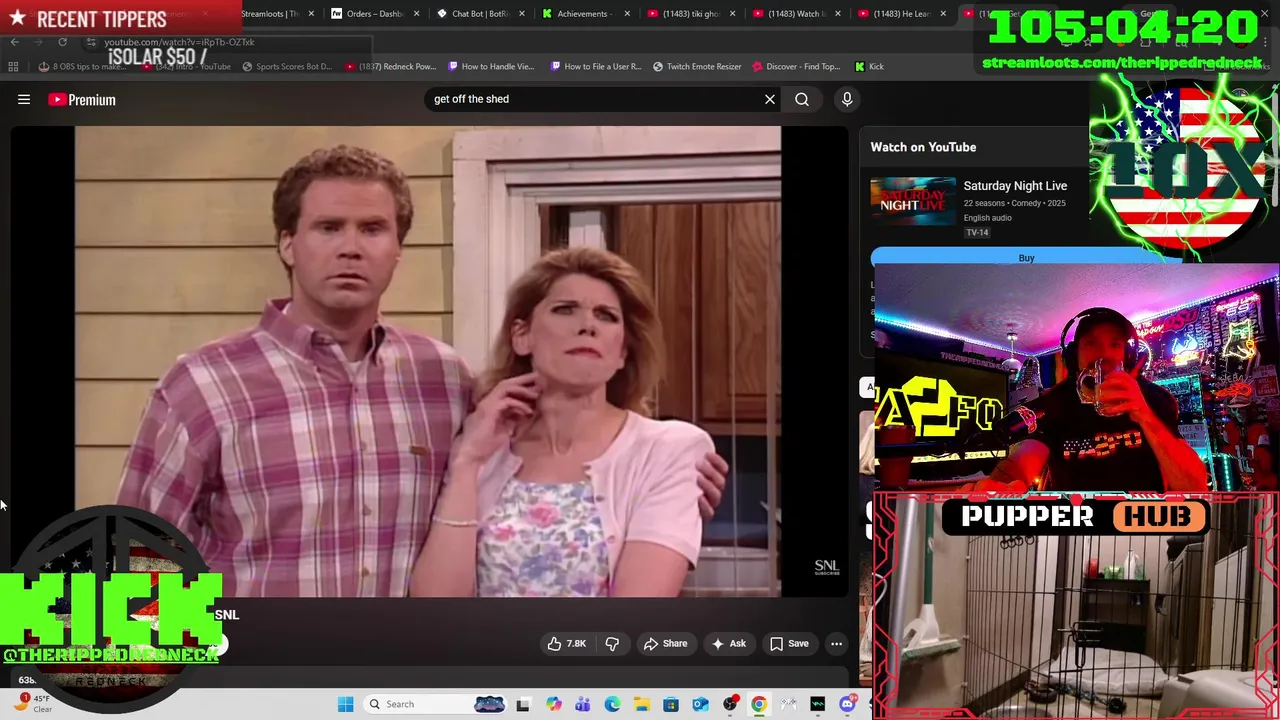Switch to the Chat Bot | BotRix tab
Screen dimensions: 1280x720
click(x=480, y=14)
